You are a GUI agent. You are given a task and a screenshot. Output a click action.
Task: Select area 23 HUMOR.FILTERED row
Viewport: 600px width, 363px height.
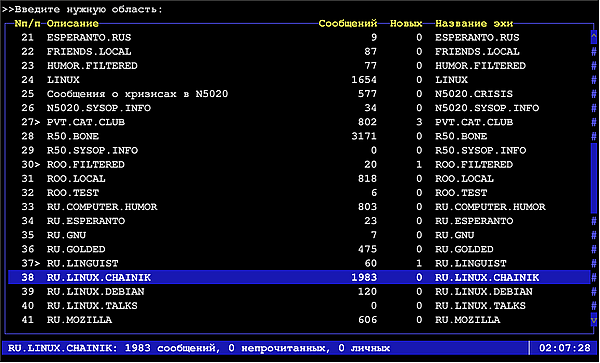coord(299,66)
